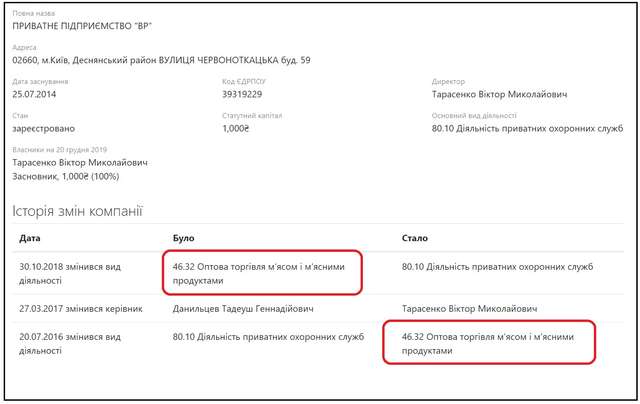Click the highlighted 46.32 entry in Стало column
The image size is (640, 404).
tap(487, 343)
